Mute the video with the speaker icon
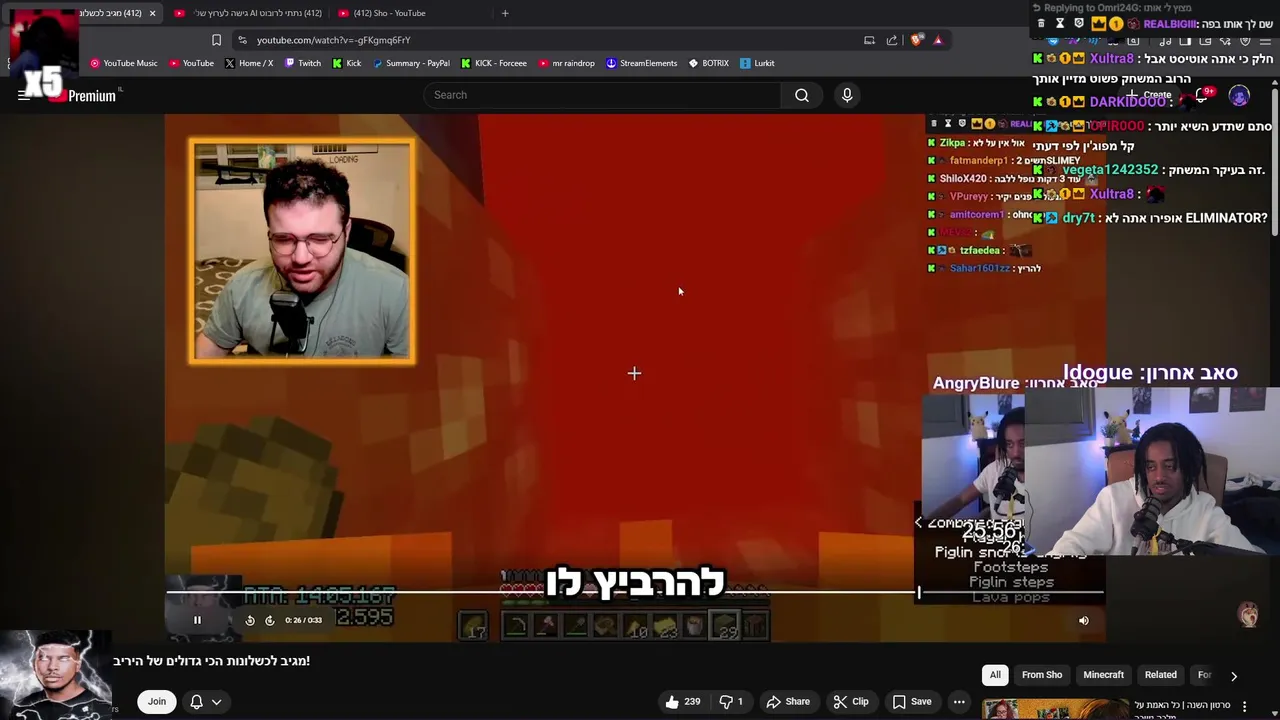Screen dimensions: 1280x720 pyautogui.click(x=1083, y=620)
